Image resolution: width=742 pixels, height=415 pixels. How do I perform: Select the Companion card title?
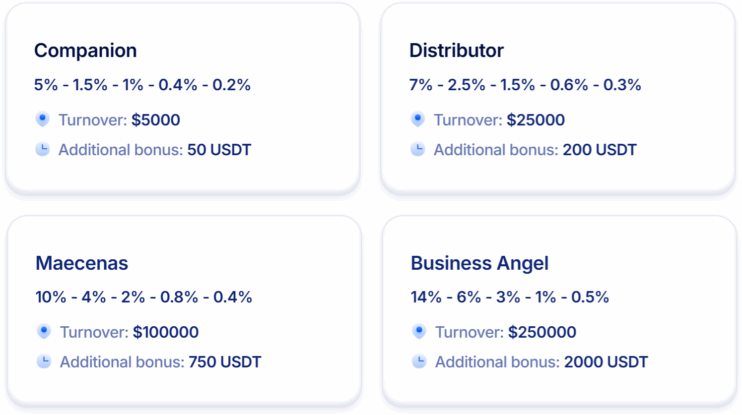85,50
